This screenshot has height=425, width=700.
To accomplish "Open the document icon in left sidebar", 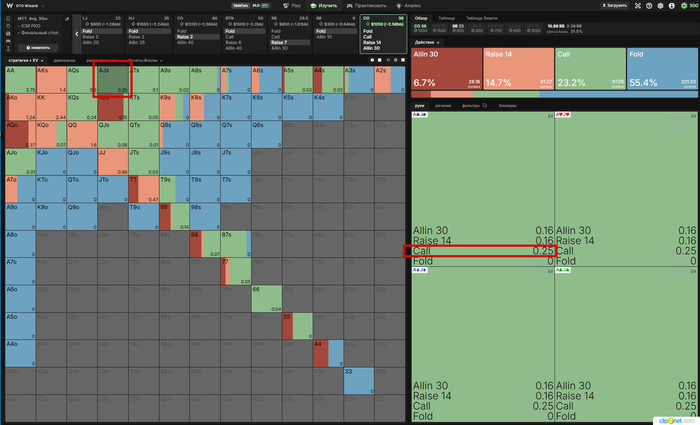I will [8, 19].
